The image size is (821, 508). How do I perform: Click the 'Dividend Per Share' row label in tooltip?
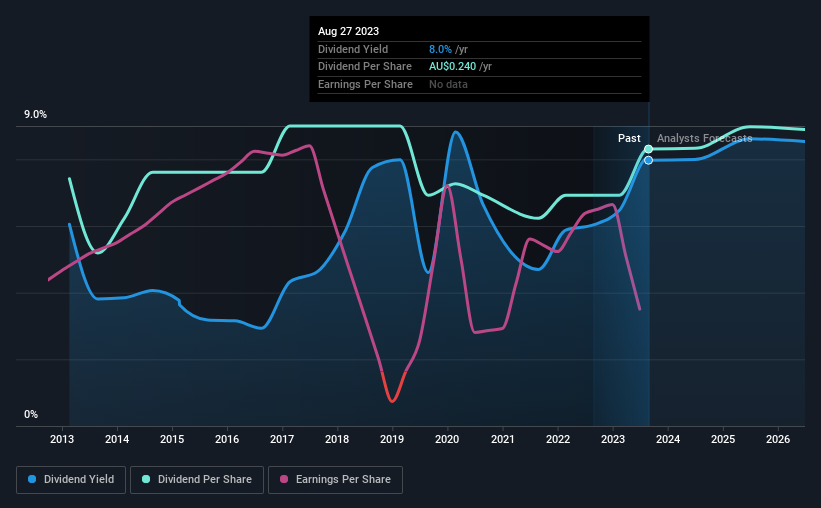pos(365,67)
